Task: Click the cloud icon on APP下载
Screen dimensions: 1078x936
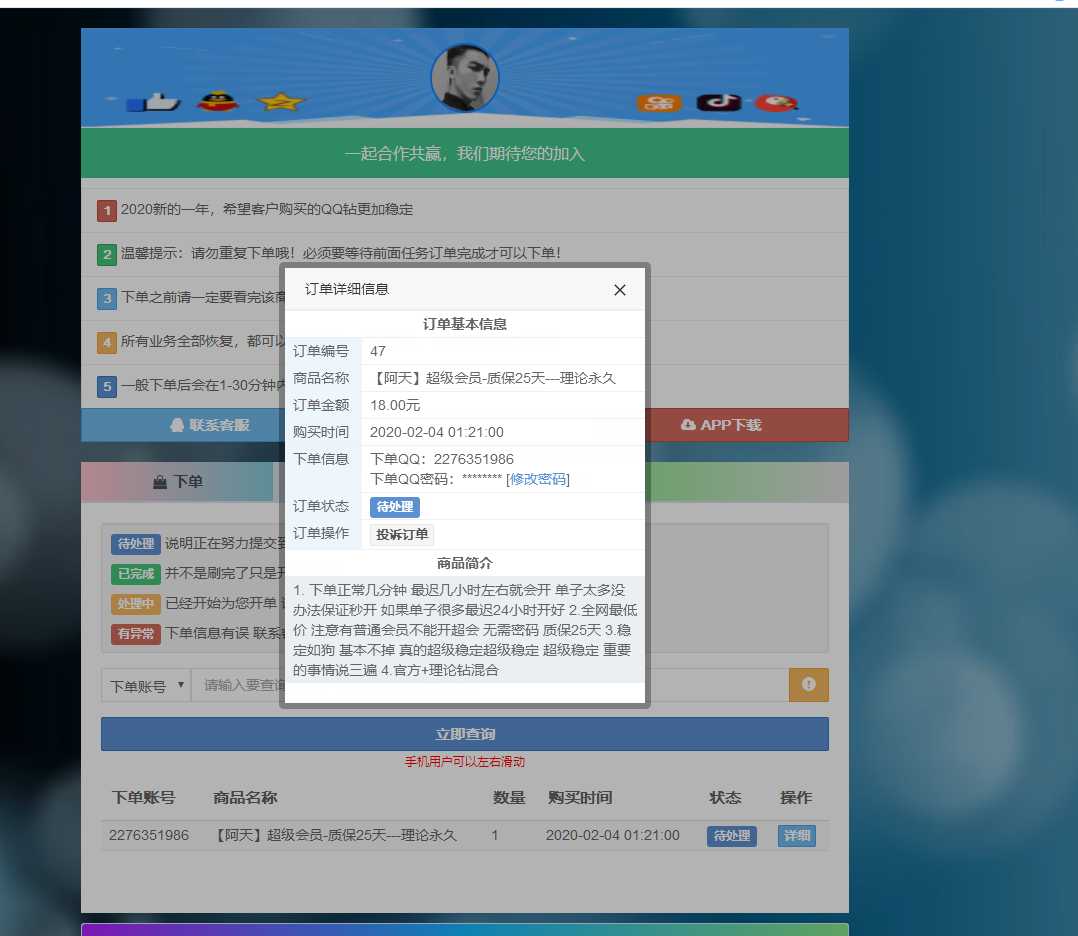Action: 688,425
